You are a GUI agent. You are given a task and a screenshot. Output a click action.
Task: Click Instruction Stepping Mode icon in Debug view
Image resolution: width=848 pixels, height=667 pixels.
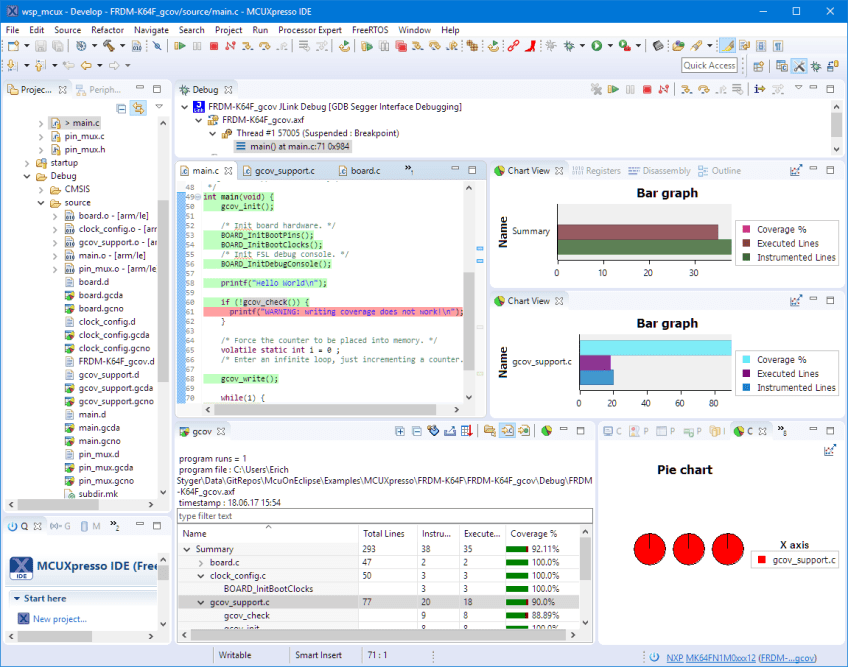point(760,89)
